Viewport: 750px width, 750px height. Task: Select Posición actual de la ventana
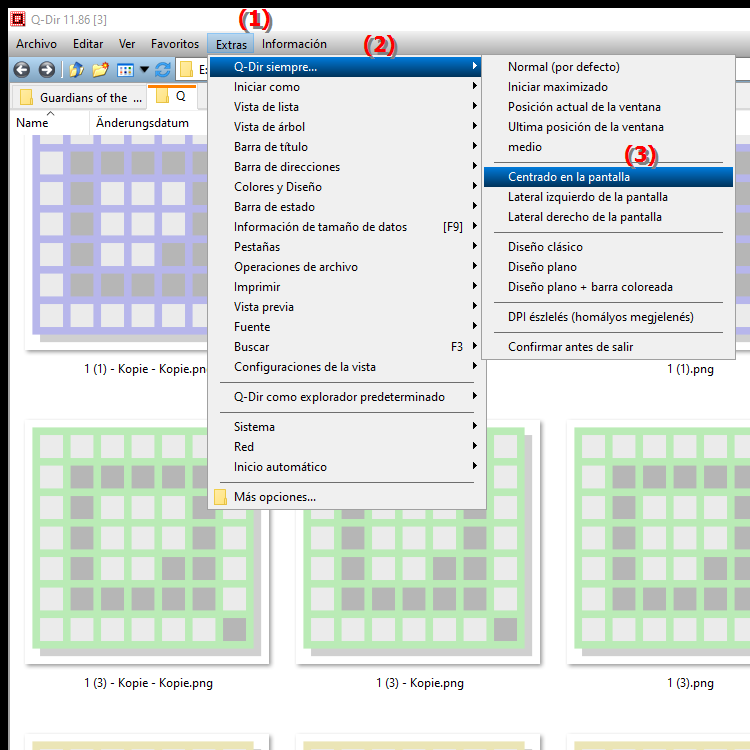click(x=608, y=107)
